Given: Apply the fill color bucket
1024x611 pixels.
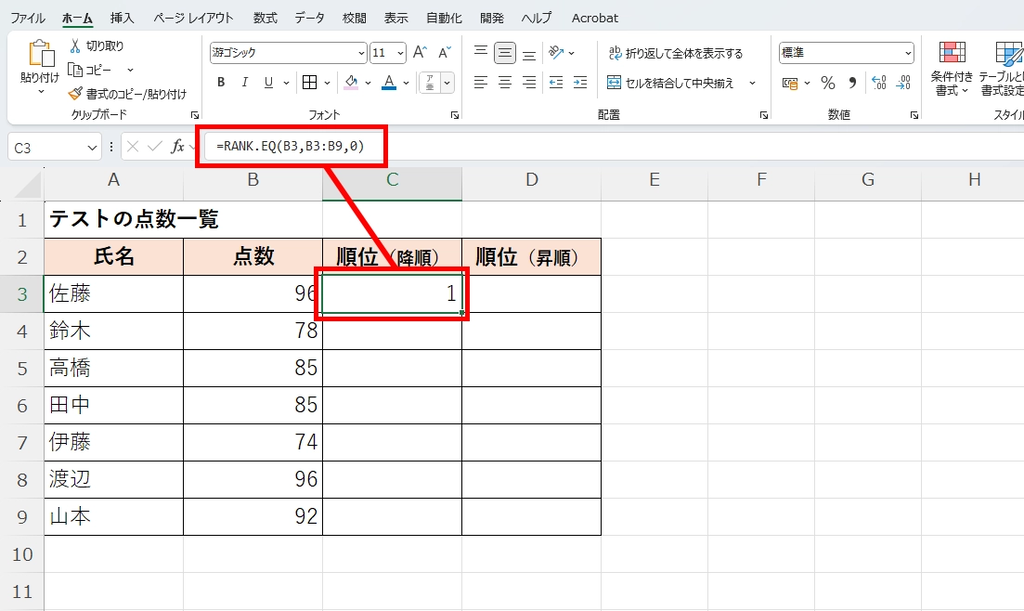Looking at the screenshot, I should click(351, 82).
